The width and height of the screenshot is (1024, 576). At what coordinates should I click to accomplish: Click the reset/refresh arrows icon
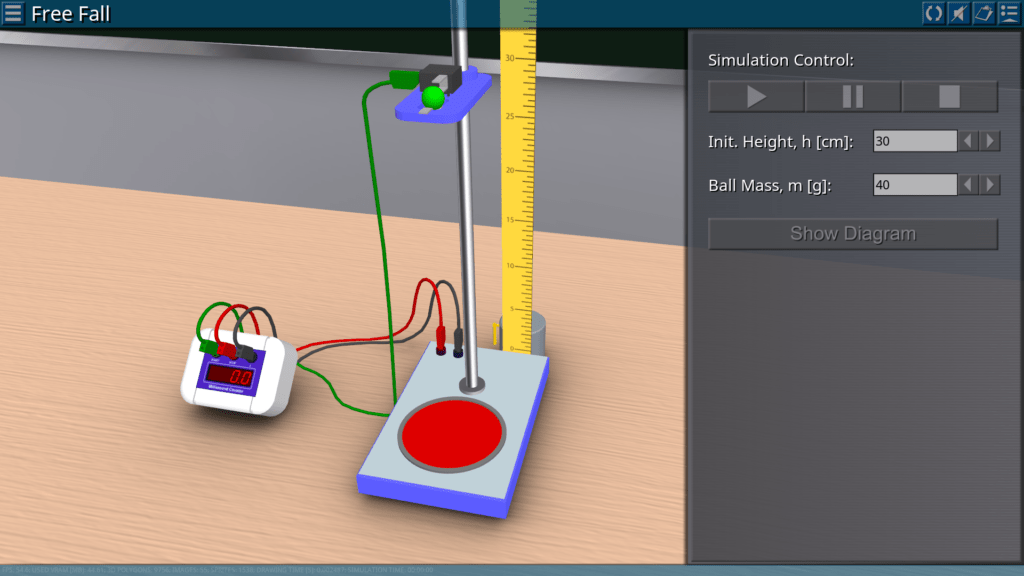933,13
